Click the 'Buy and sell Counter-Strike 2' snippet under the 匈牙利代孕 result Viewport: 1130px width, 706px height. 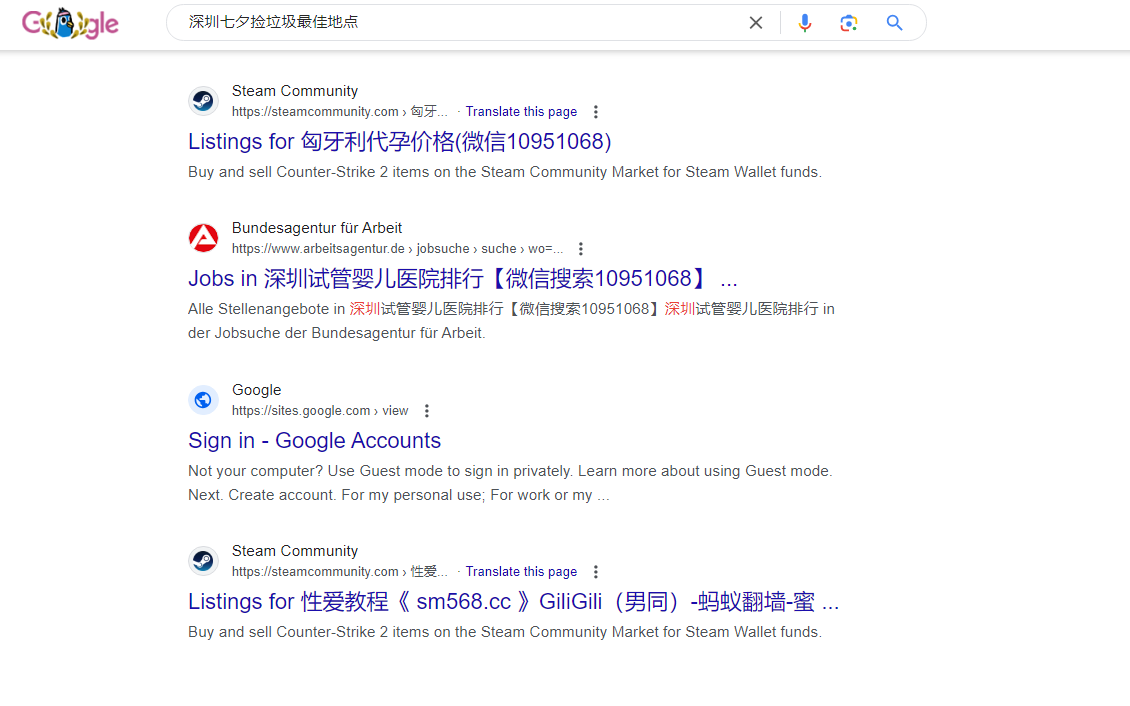[x=504, y=172]
